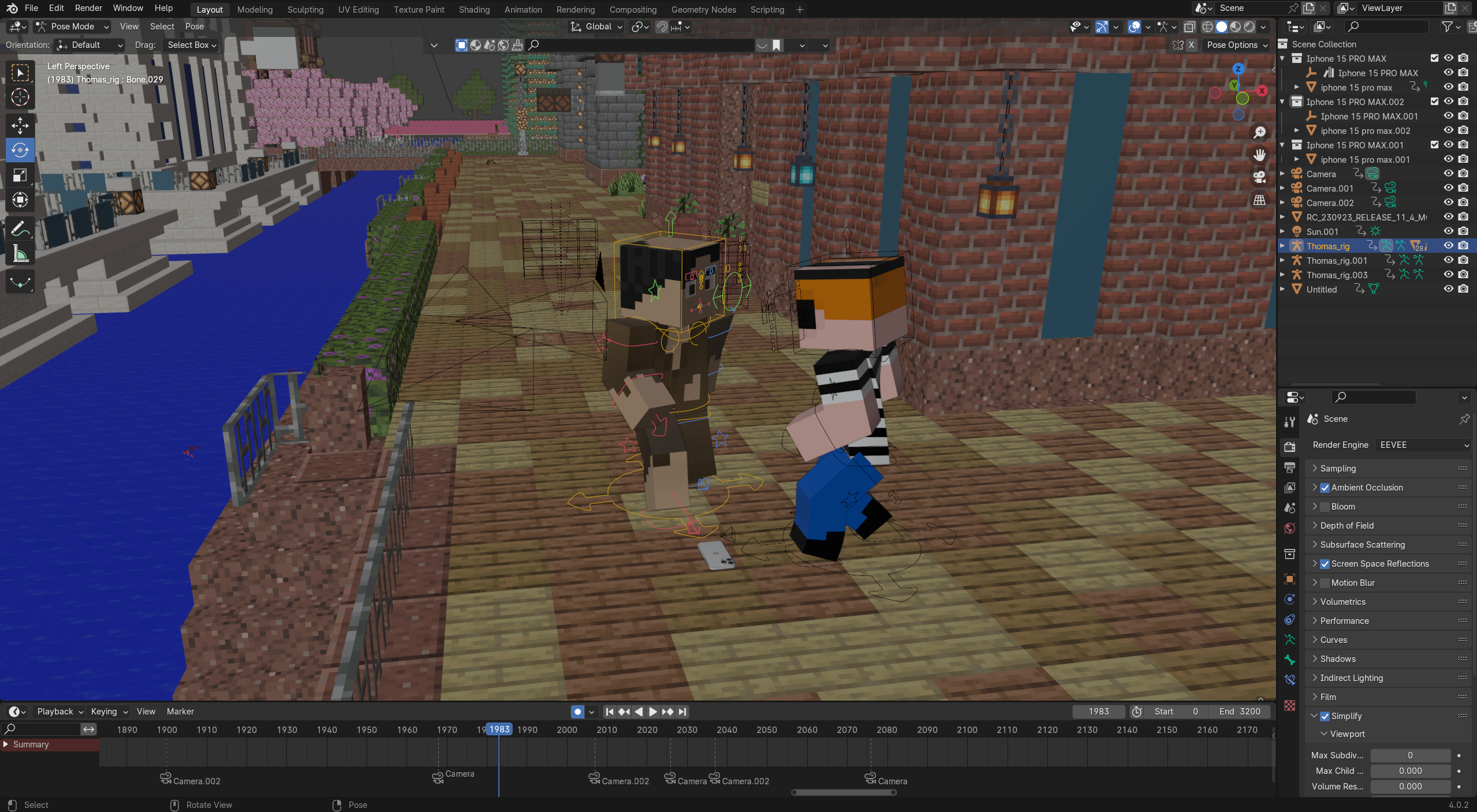Select the Scale tool
Viewport: 1477px width, 812px height.
click(20, 175)
